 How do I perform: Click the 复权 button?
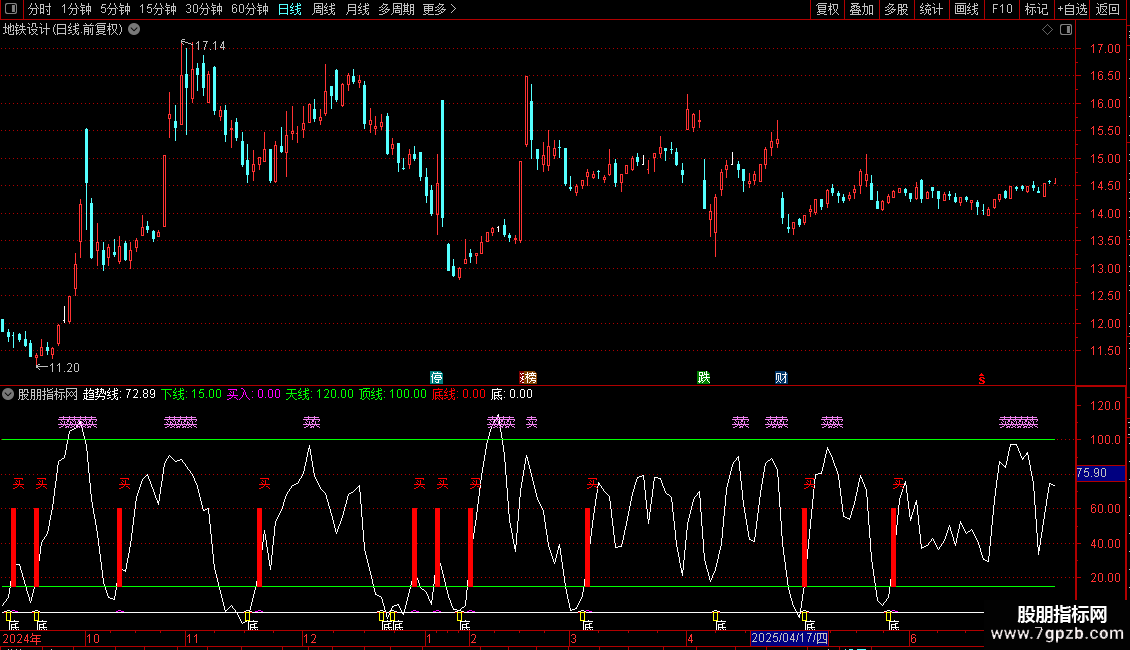click(x=827, y=9)
